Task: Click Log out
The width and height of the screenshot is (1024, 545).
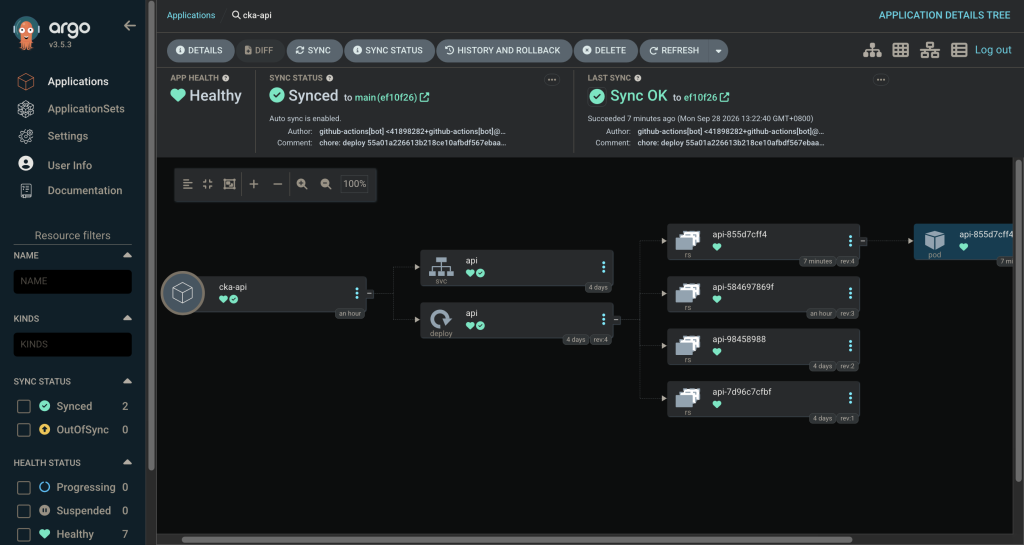Action: click(x=993, y=50)
